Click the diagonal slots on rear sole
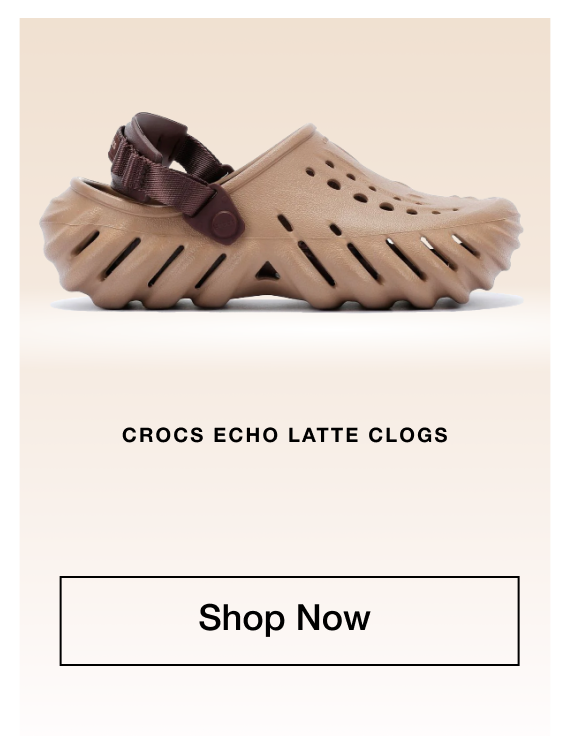 click(x=149, y=260)
